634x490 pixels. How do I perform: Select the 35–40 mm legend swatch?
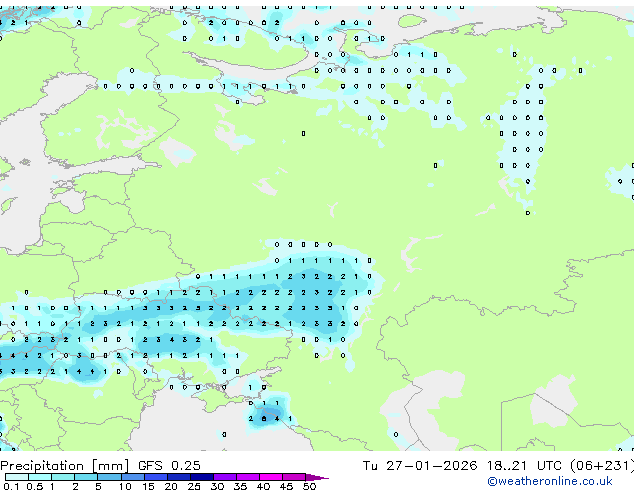coord(248,477)
